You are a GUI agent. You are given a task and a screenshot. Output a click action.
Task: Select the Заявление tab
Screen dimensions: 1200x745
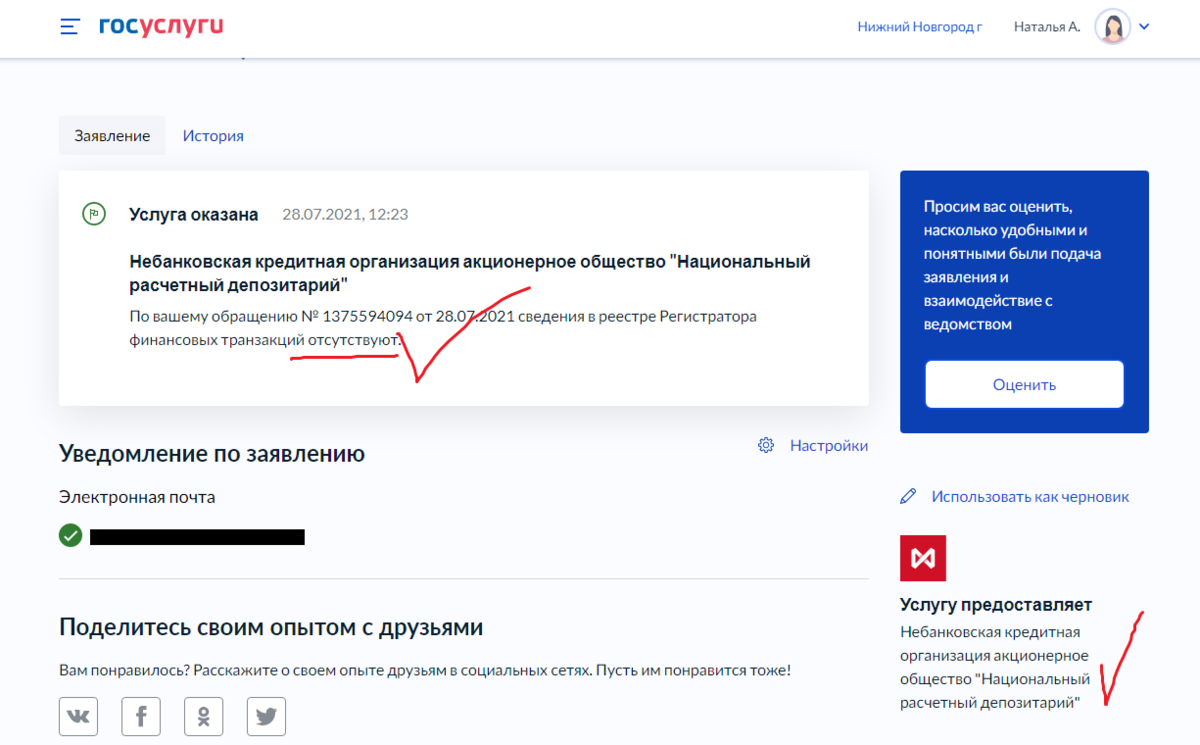(x=112, y=135)
